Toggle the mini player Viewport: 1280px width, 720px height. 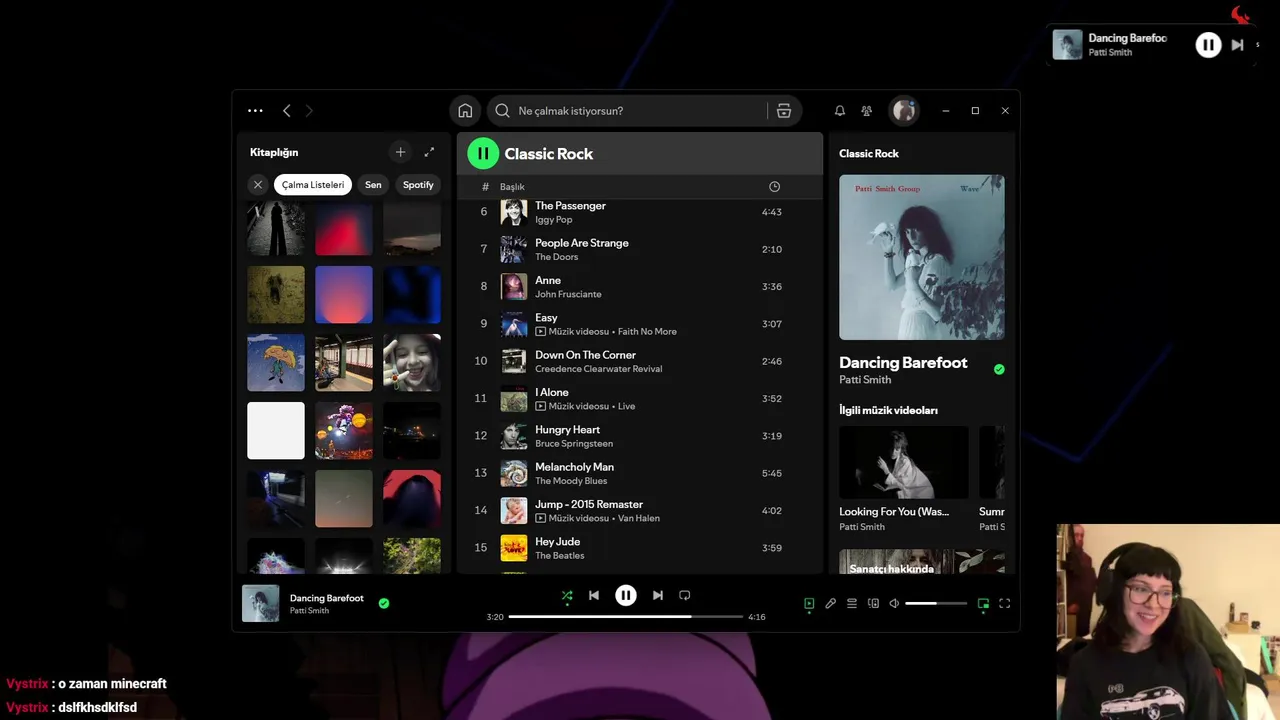click(983, 604)
